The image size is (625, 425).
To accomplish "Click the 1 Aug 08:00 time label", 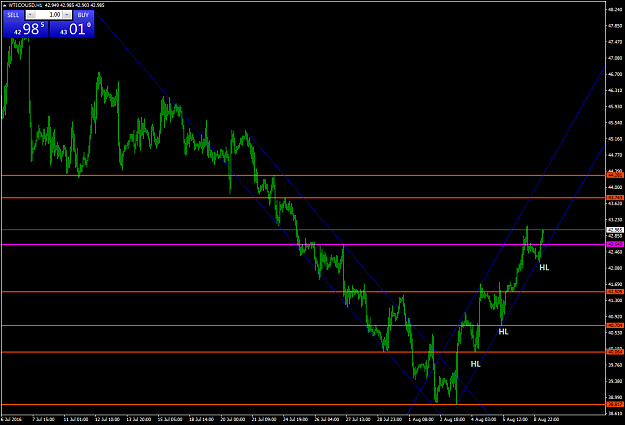I will 421,419.
